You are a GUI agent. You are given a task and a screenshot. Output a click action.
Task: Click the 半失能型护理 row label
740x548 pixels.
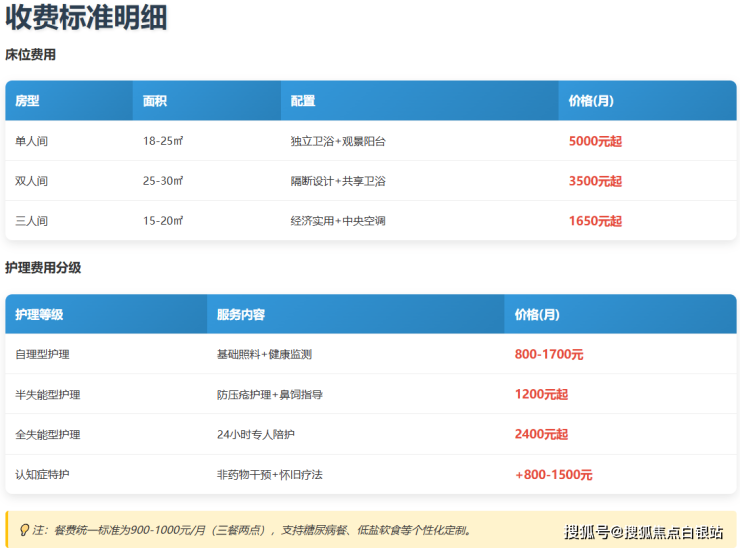click(x=47, y=395)
